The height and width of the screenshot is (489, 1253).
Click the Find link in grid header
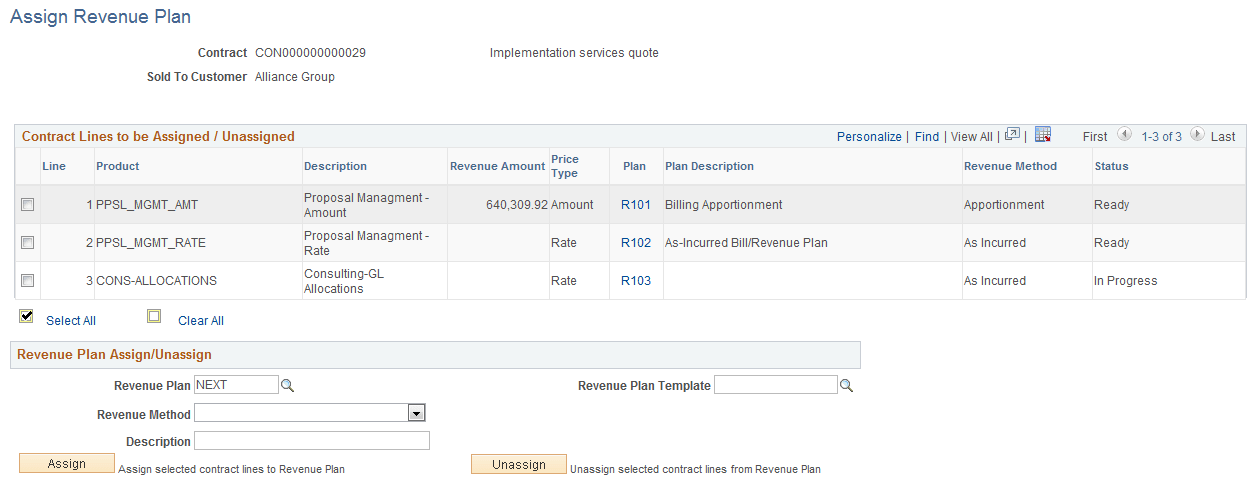click(x=927, y=137)
